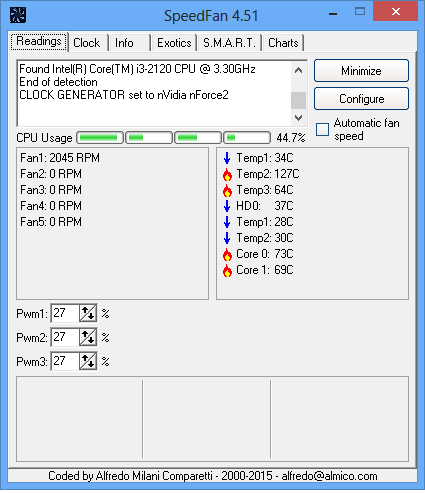Screen dimensions: 425x493
Task: Adjust Pwm1 with its spinner arrows
Action: click(x=88, y=313)
